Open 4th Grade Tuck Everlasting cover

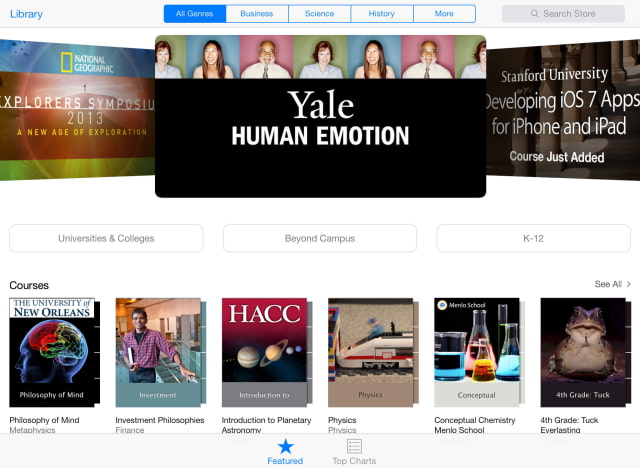585,353
